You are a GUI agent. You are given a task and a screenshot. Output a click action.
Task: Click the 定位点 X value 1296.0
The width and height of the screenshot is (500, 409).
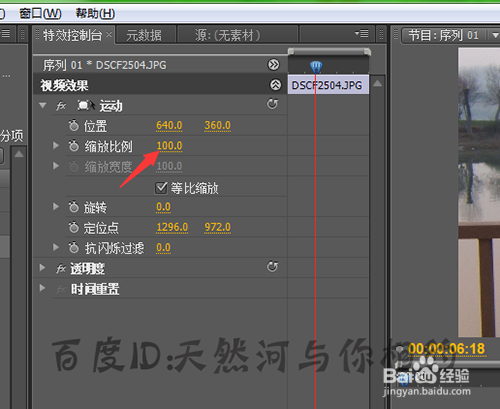pos(172,228)
